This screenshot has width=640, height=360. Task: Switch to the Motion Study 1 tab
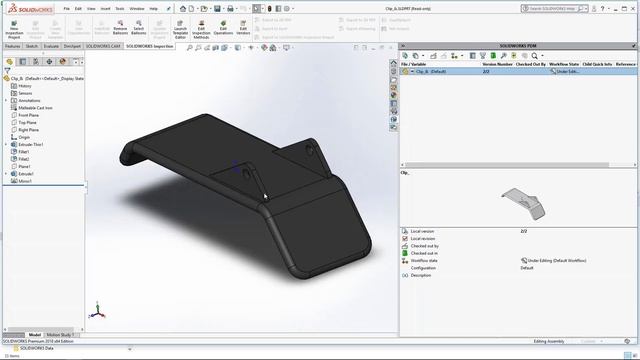pyautogui.click(x=60, y=335)
